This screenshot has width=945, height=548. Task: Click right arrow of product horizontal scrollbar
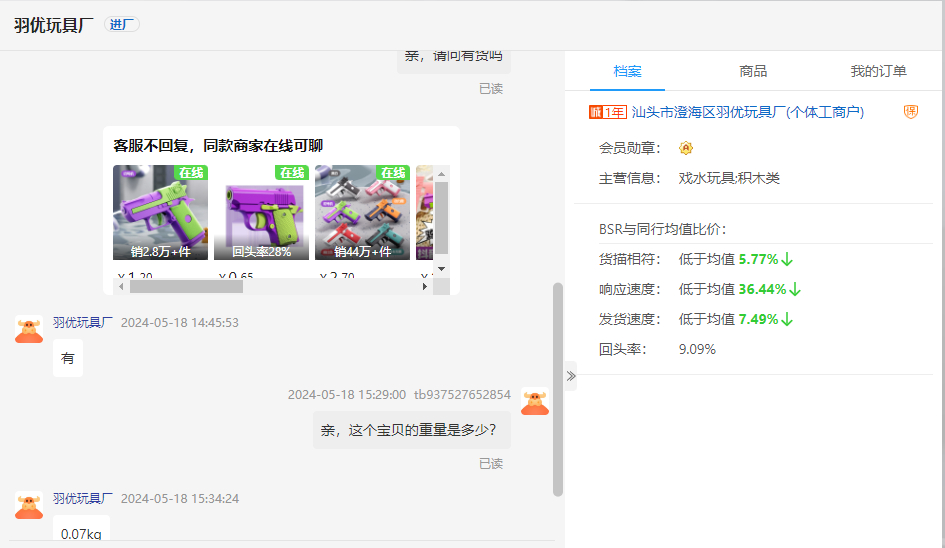click(x=425, y=286)
